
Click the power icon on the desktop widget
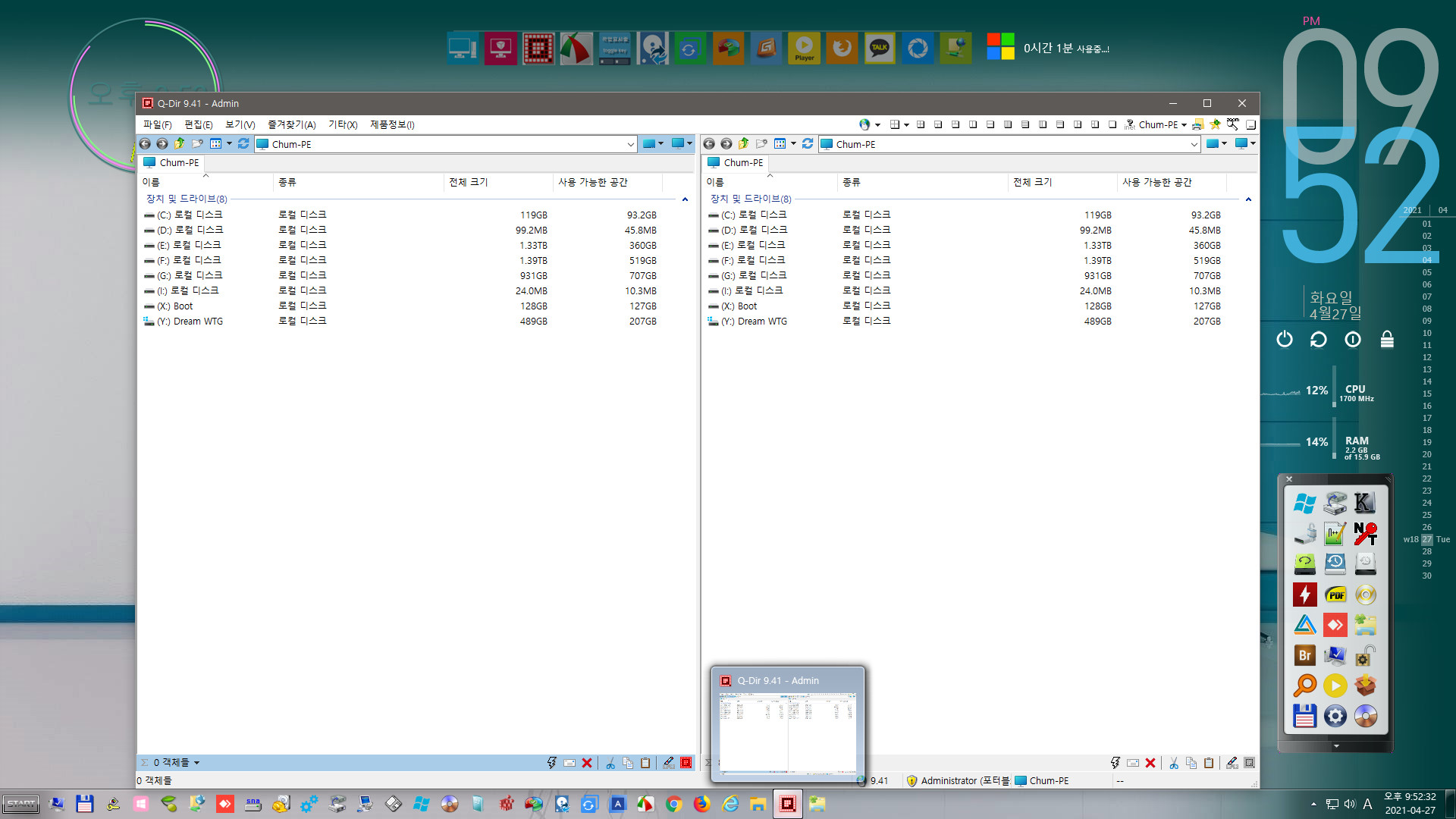coord(1285,339)
